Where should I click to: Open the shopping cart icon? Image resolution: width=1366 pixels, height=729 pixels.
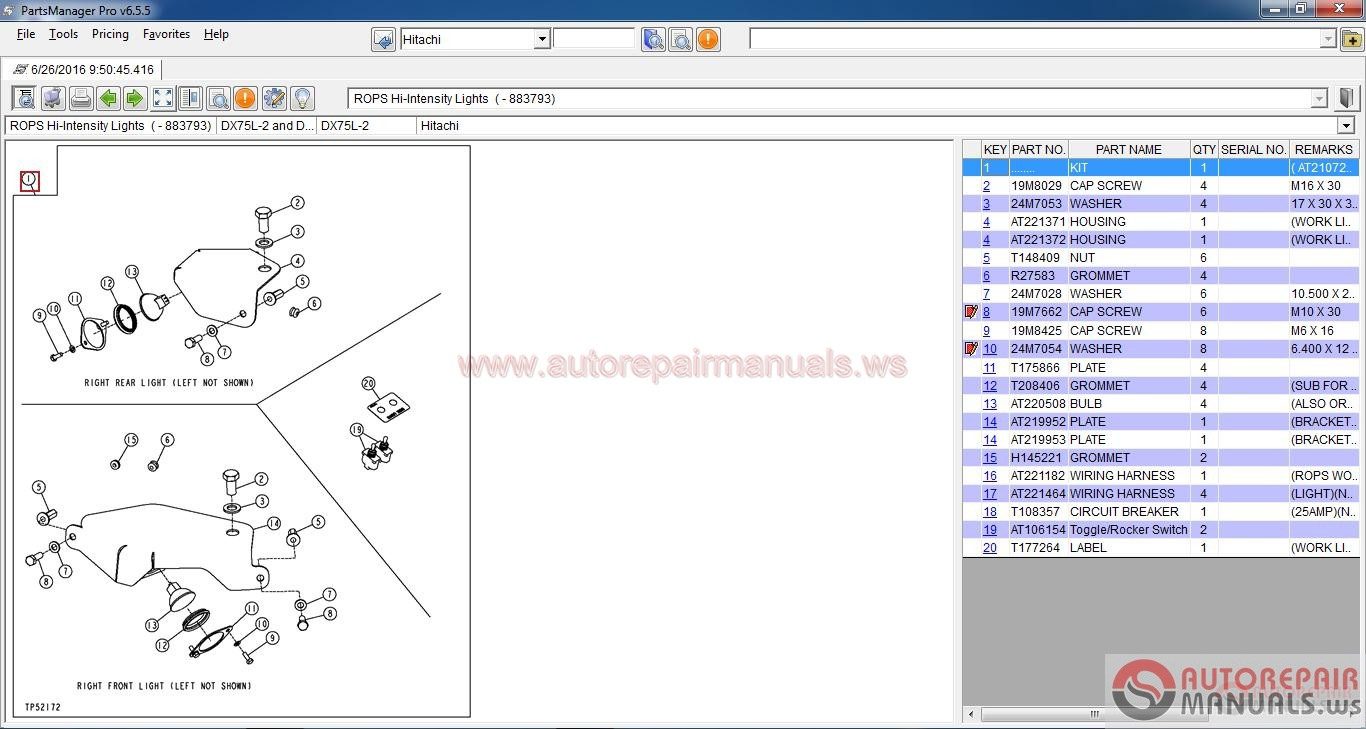(52, 98)
